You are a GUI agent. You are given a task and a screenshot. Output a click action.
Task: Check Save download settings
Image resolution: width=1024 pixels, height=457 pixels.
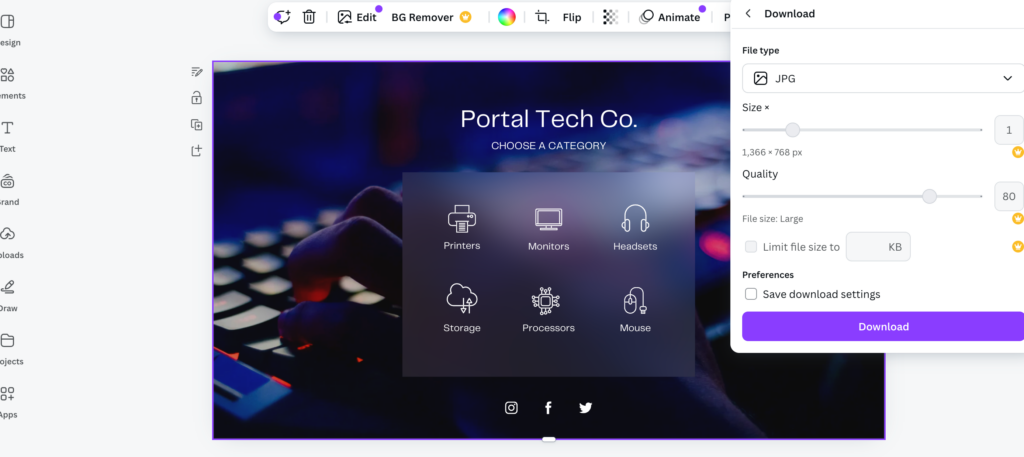click(x=751, y=294)
